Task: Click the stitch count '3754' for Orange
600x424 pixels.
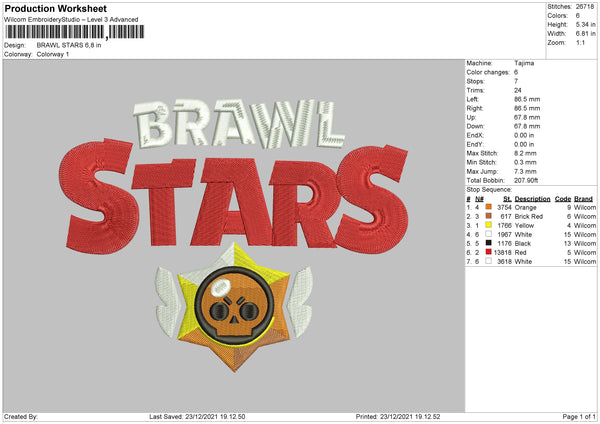Action: (504, 207)
